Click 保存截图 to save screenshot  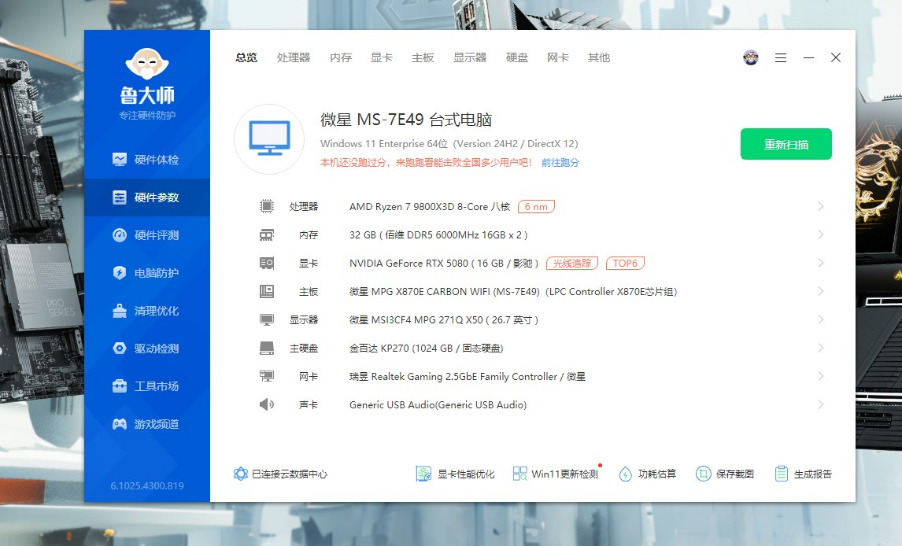[725, 474]
